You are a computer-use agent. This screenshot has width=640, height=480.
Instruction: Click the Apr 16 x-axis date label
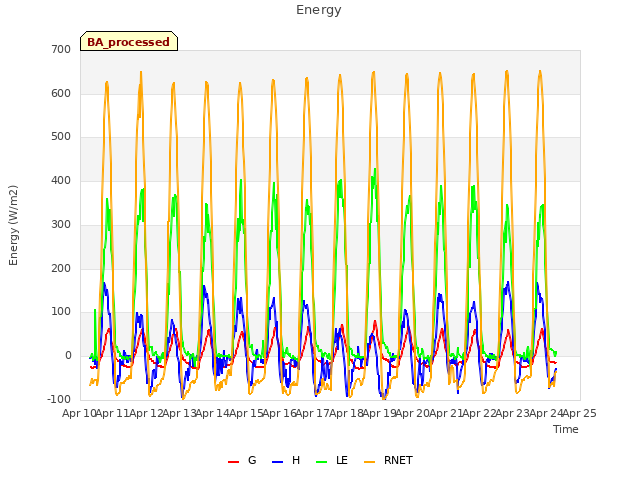coord(280,413)
